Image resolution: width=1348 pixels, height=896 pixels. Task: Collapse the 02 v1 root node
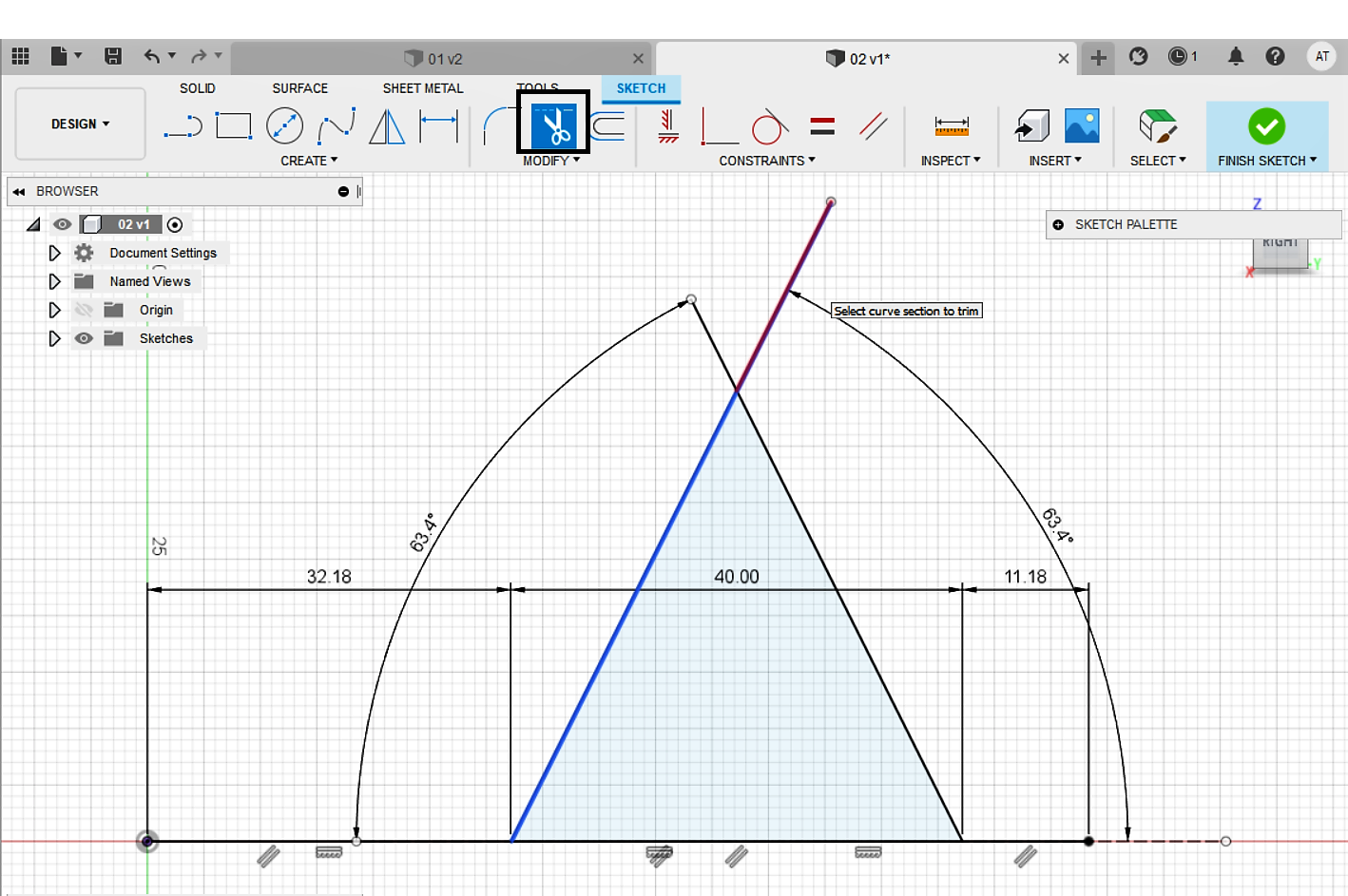tap(33, 224)
